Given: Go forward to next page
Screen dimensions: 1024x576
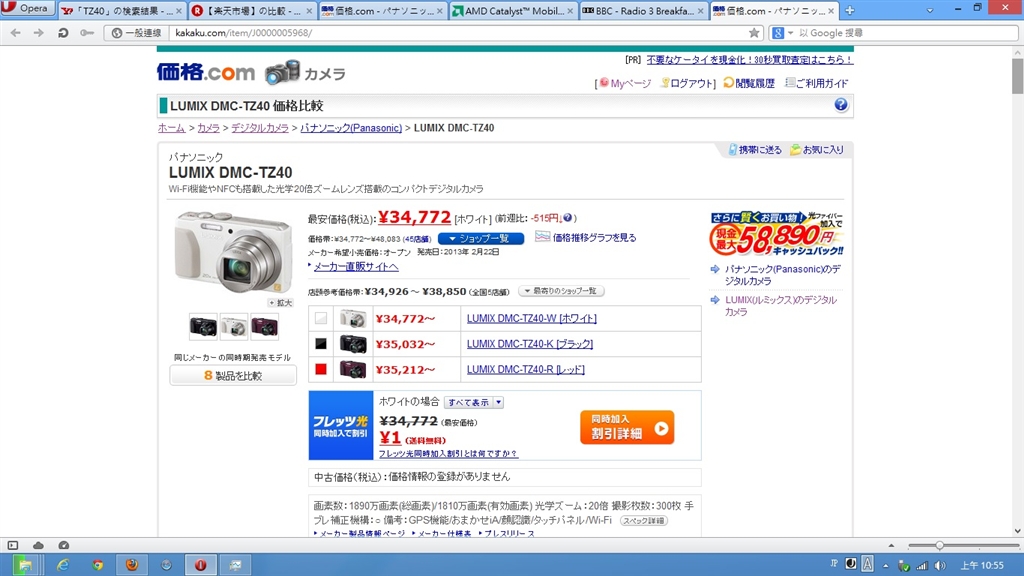Looking at the screenshot, I should [x=39, y=33].
